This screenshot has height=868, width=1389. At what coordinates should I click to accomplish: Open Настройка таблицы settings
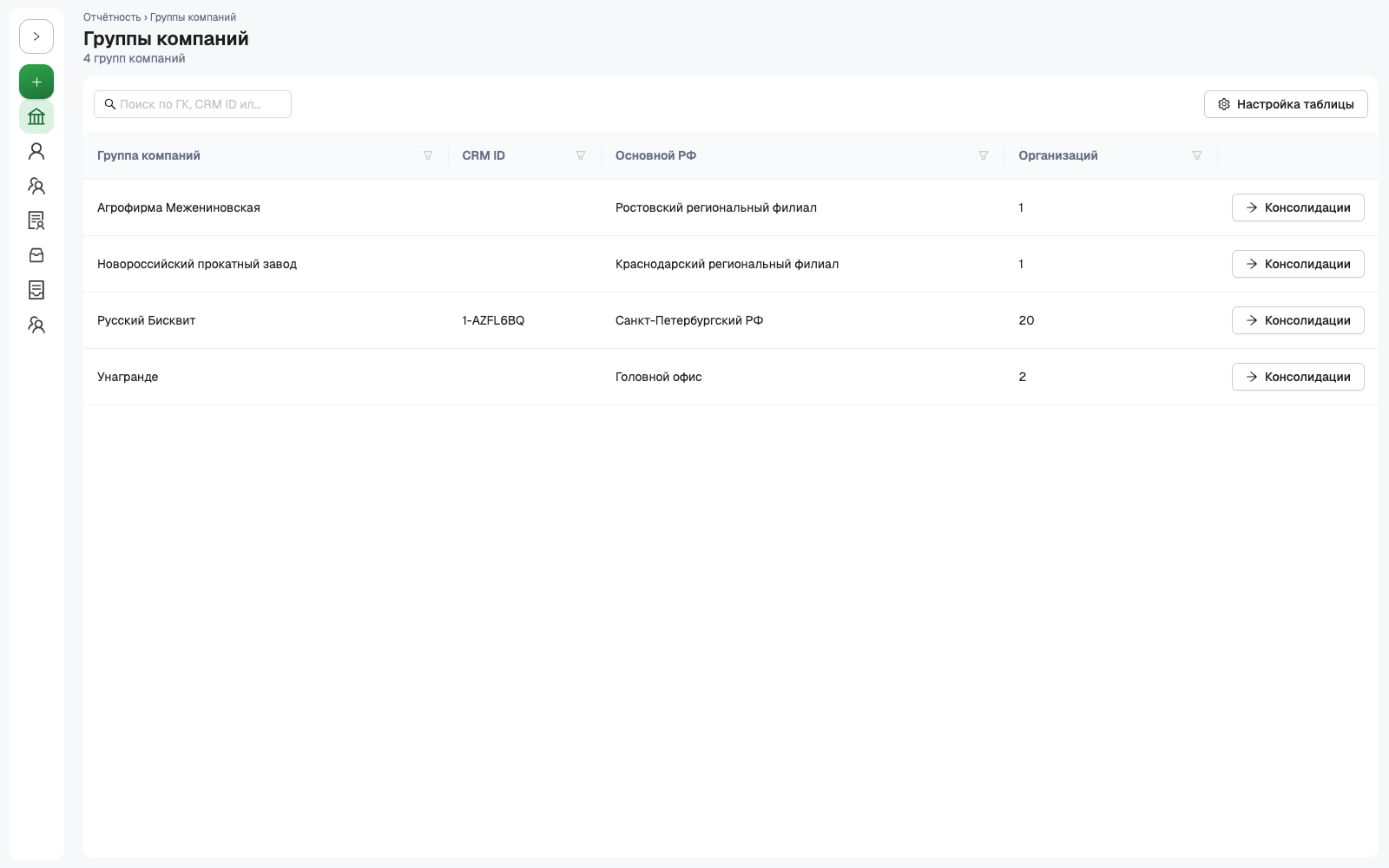click(x=1286, y=104)
